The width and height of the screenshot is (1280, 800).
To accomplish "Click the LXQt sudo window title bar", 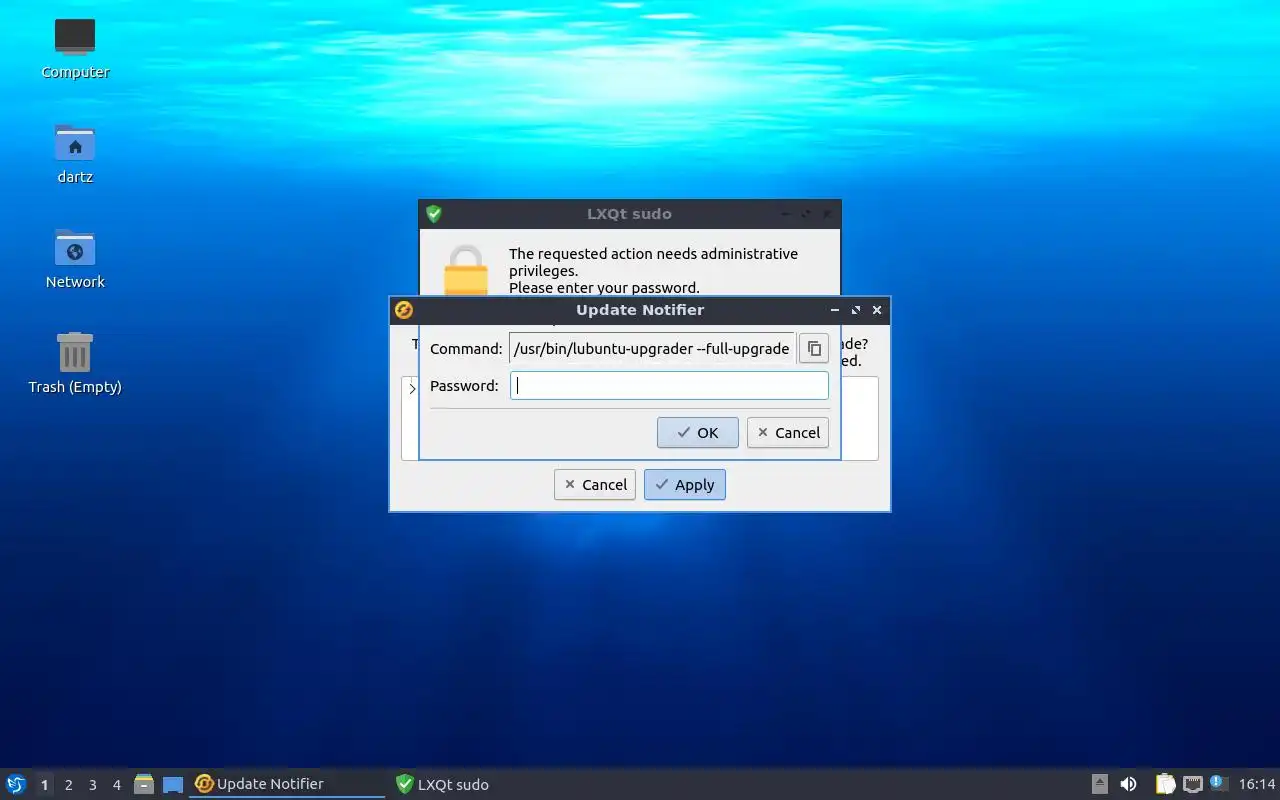I will (629, 214).
